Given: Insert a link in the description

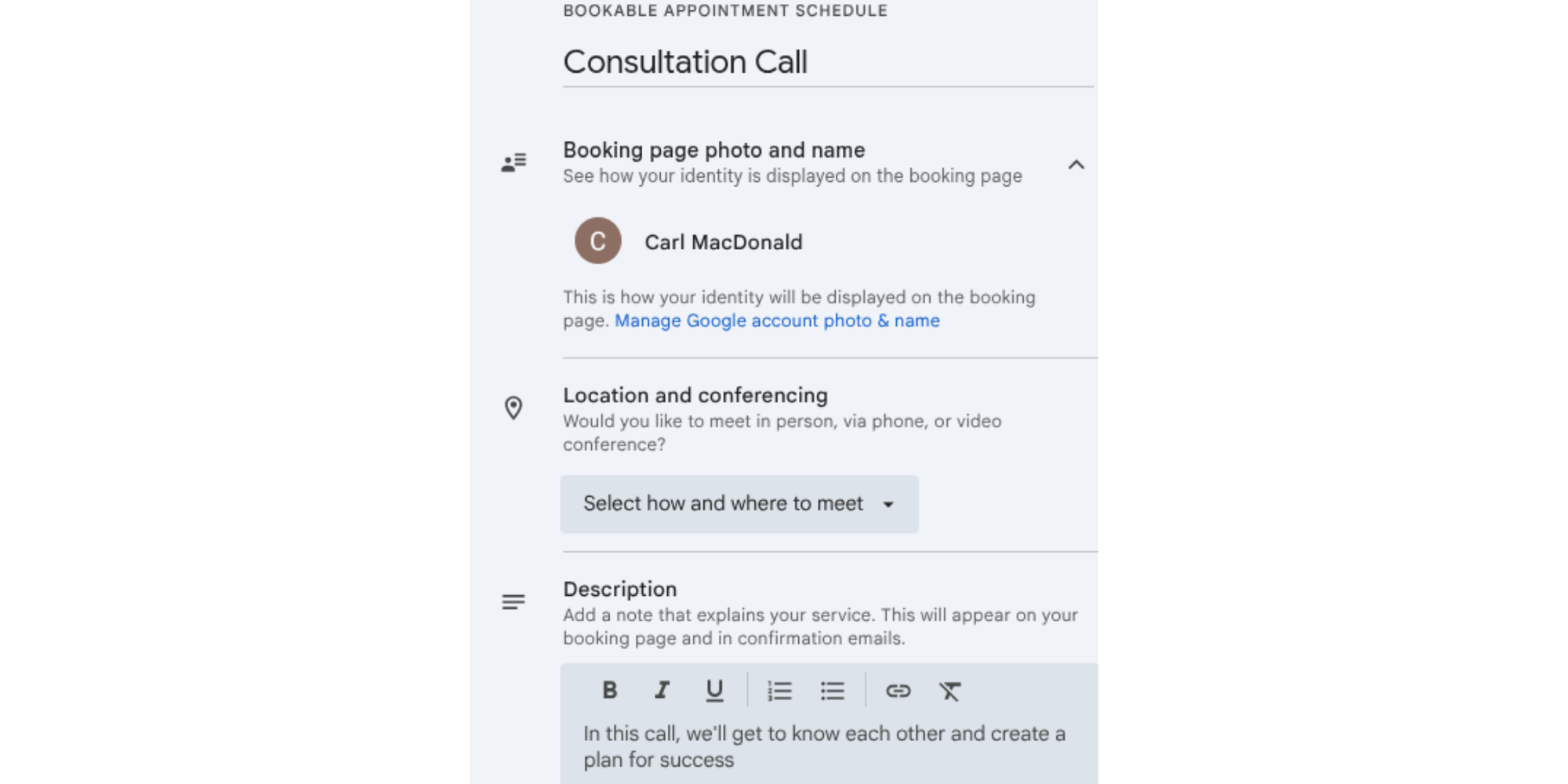Looking at the screenshot, I should [x=899, y=691].
